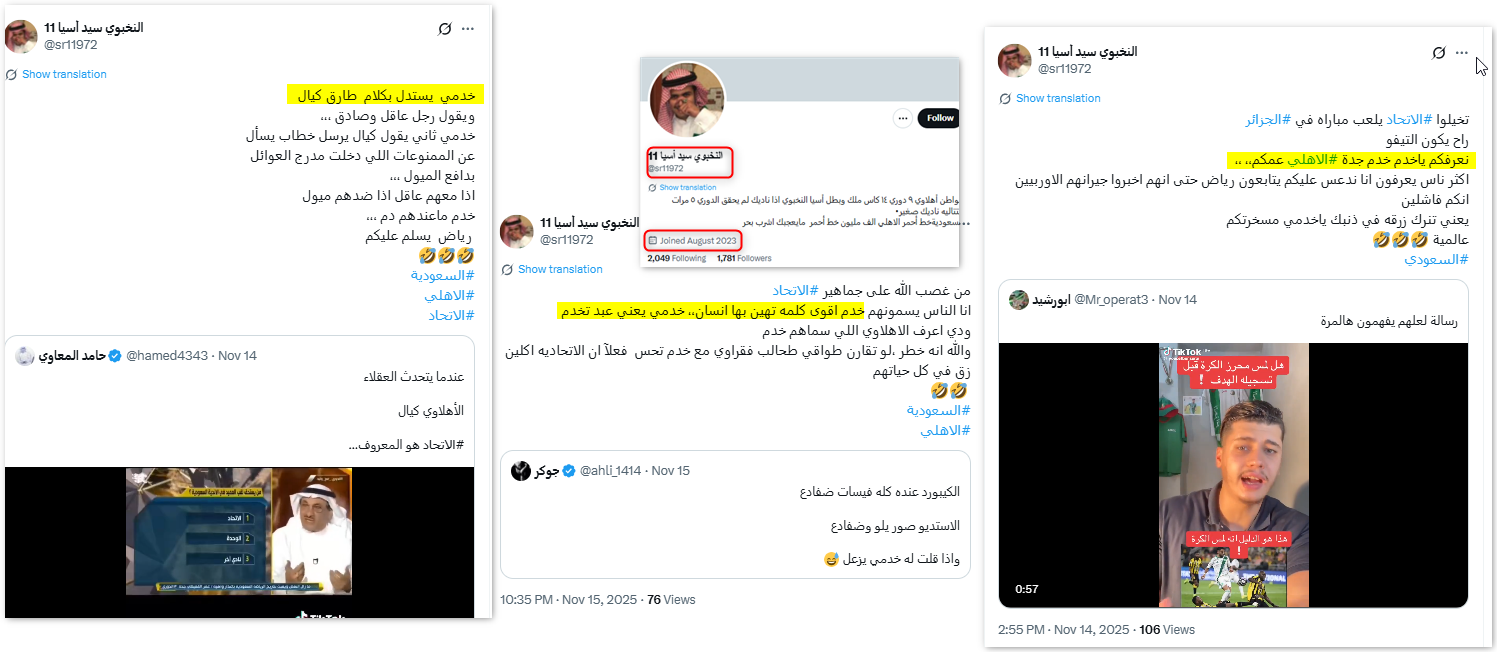Show translation on the right tweet
The image size is (1497, 652).
click(1058, 98)
